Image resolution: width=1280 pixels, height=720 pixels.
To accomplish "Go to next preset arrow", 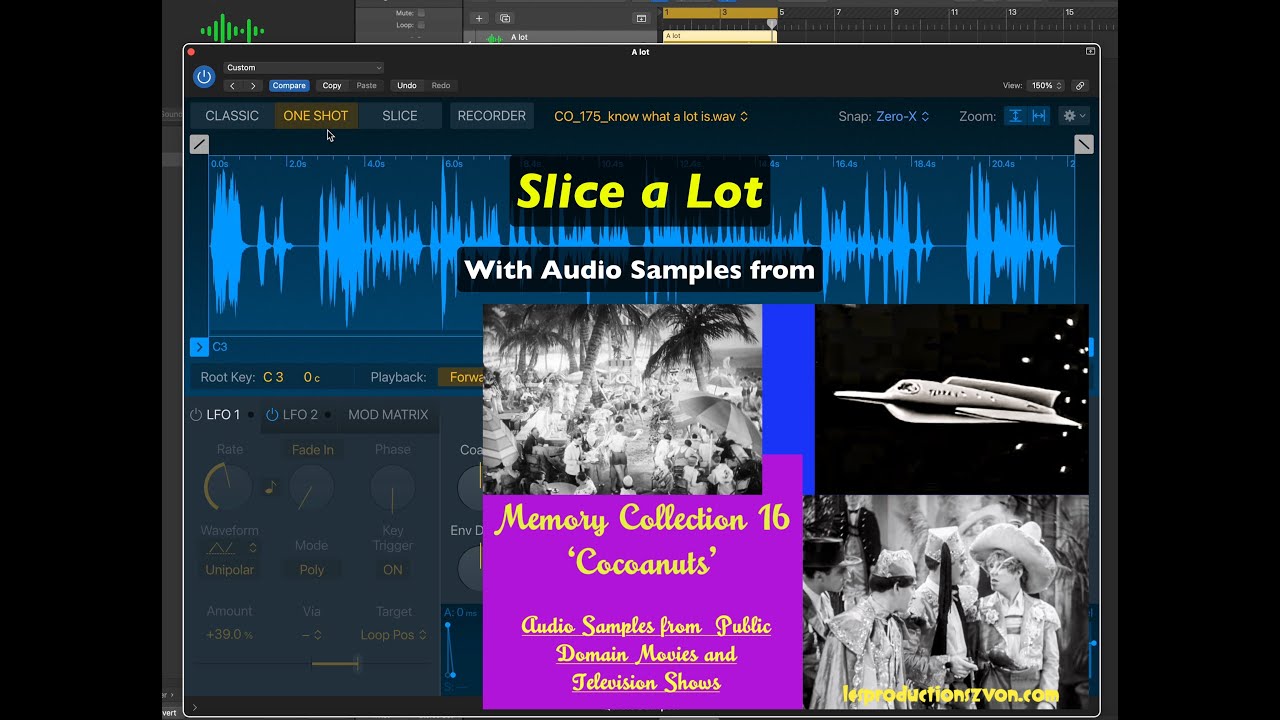I will coord(254,86).
